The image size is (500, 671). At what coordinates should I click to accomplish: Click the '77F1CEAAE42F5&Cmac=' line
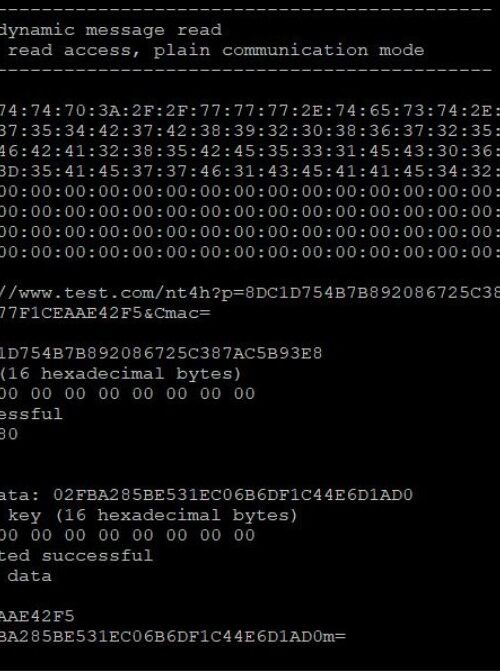(105, 313)
